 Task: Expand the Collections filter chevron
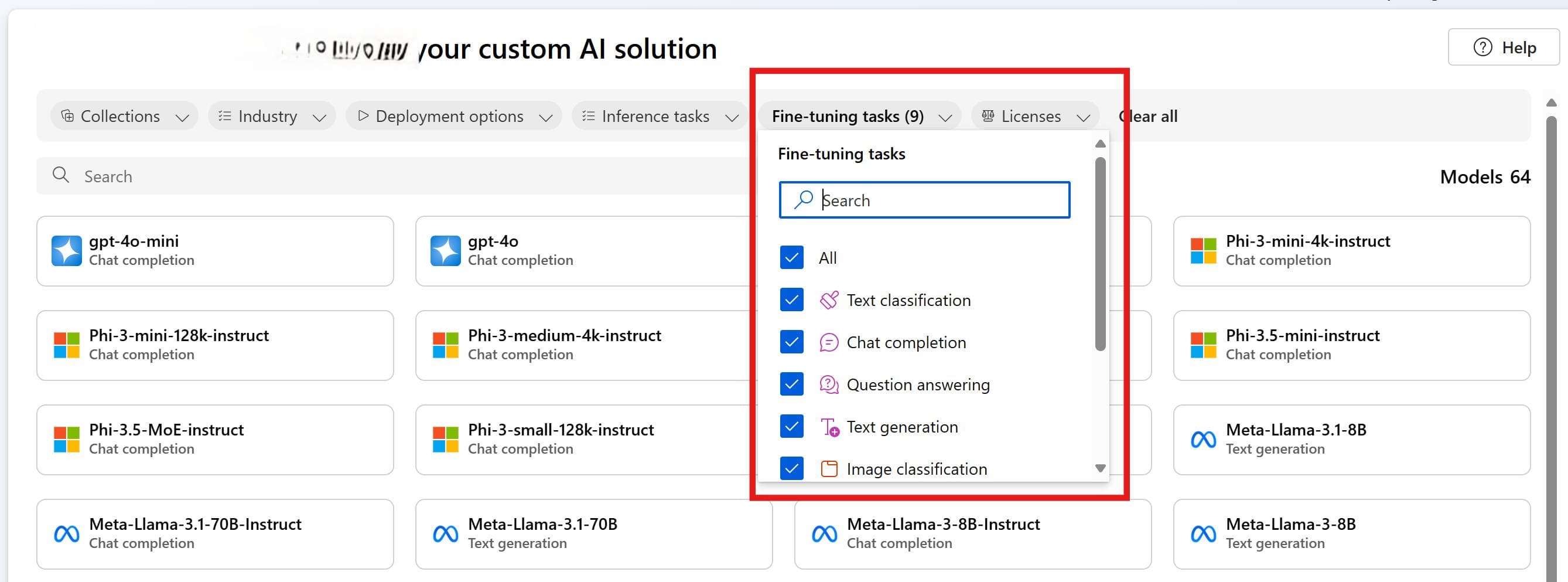point(182,117)
